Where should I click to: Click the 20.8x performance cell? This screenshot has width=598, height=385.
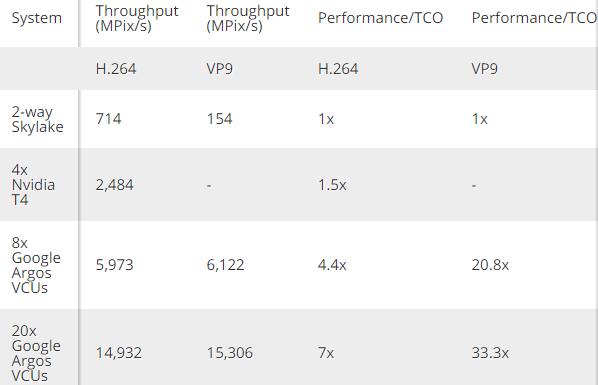click(x=490, y=265)
